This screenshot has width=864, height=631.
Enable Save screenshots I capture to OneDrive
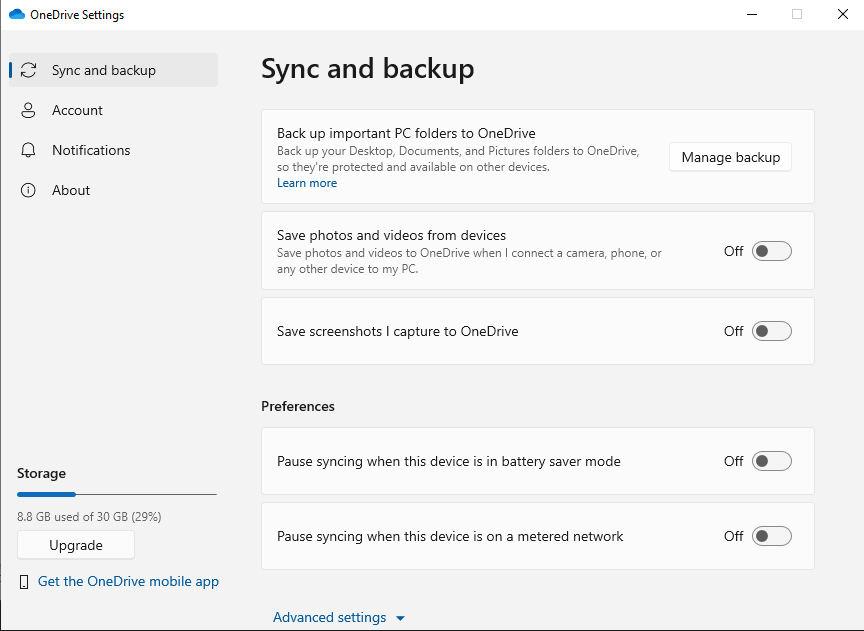(771, 331)
